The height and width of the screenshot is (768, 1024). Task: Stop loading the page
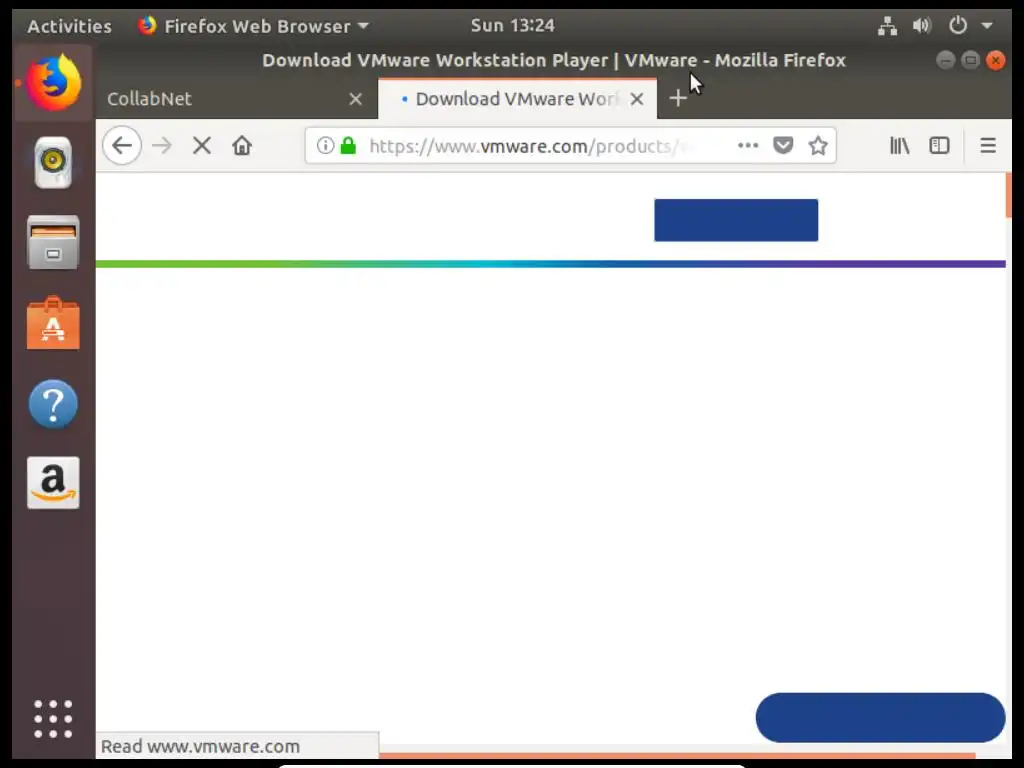202,146
